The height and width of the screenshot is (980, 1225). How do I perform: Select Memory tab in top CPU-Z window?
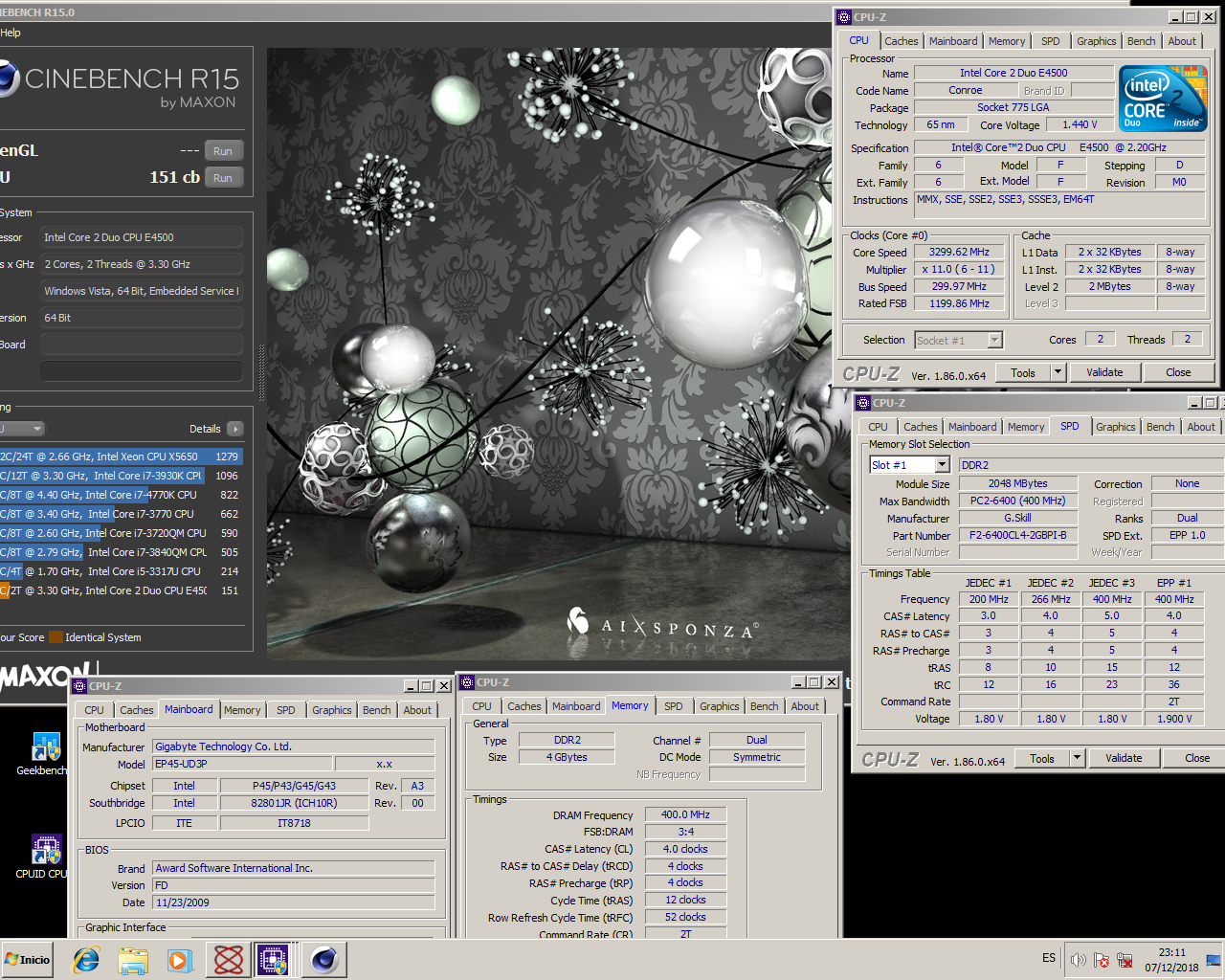(x=1007, y=41)
